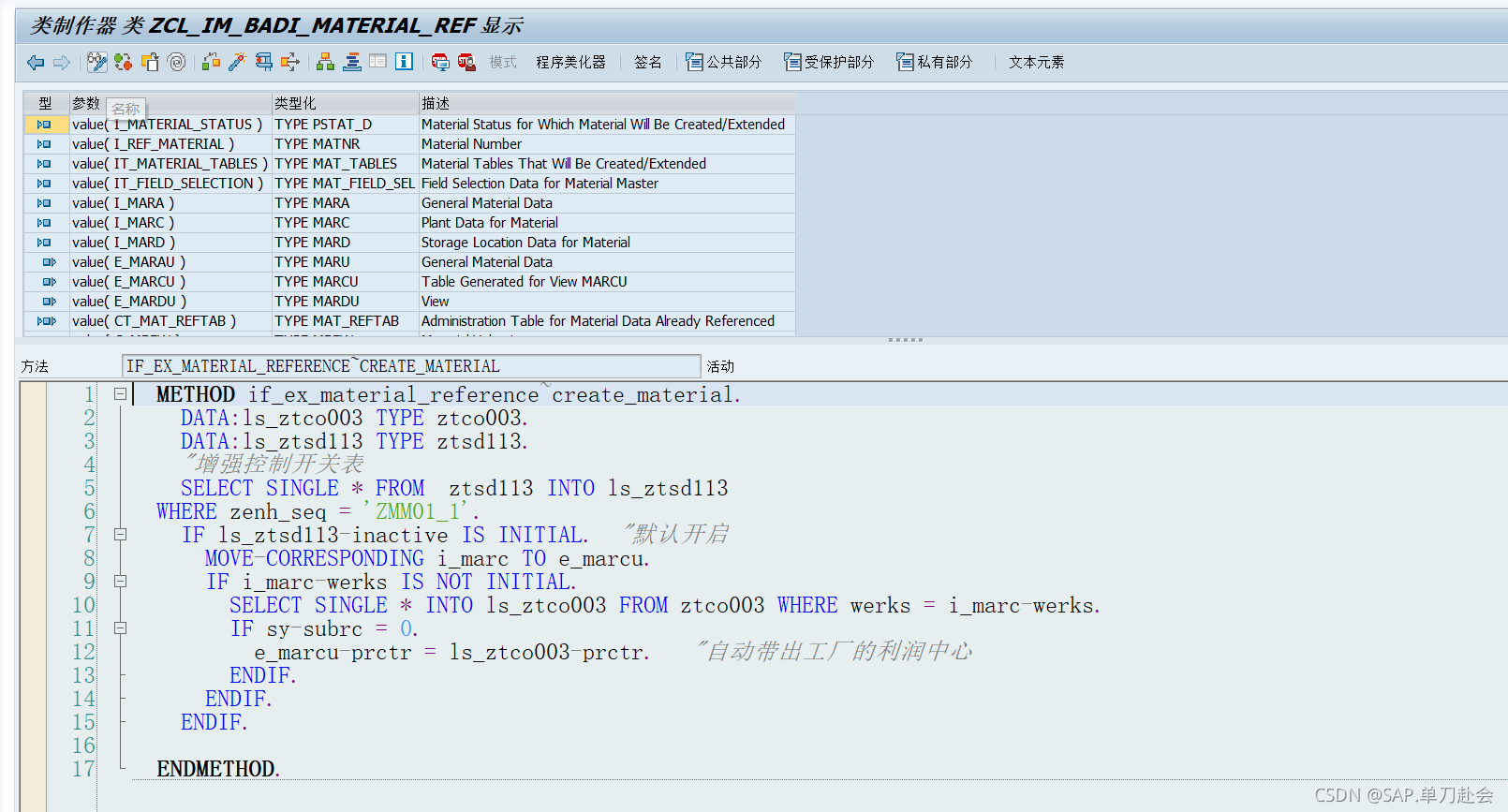Click the greyed 模式 button

[x=503, y=63]
